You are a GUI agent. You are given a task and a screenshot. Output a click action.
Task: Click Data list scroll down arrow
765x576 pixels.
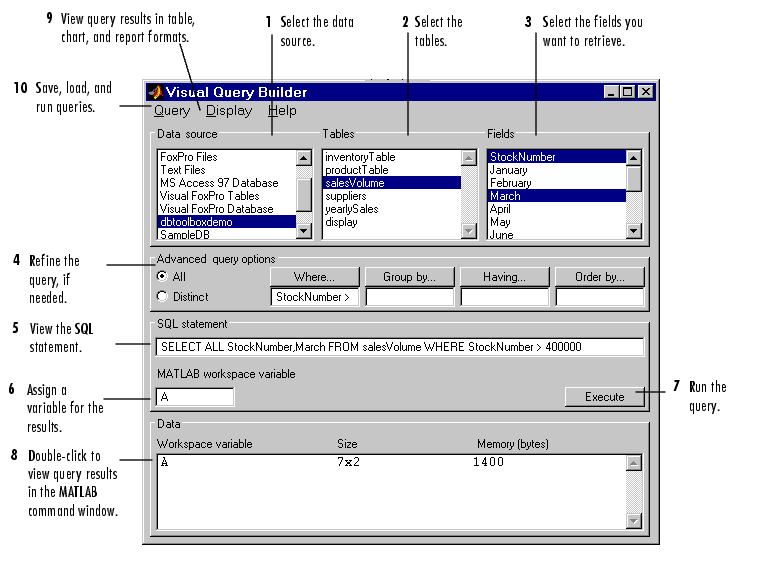(633, 521)
